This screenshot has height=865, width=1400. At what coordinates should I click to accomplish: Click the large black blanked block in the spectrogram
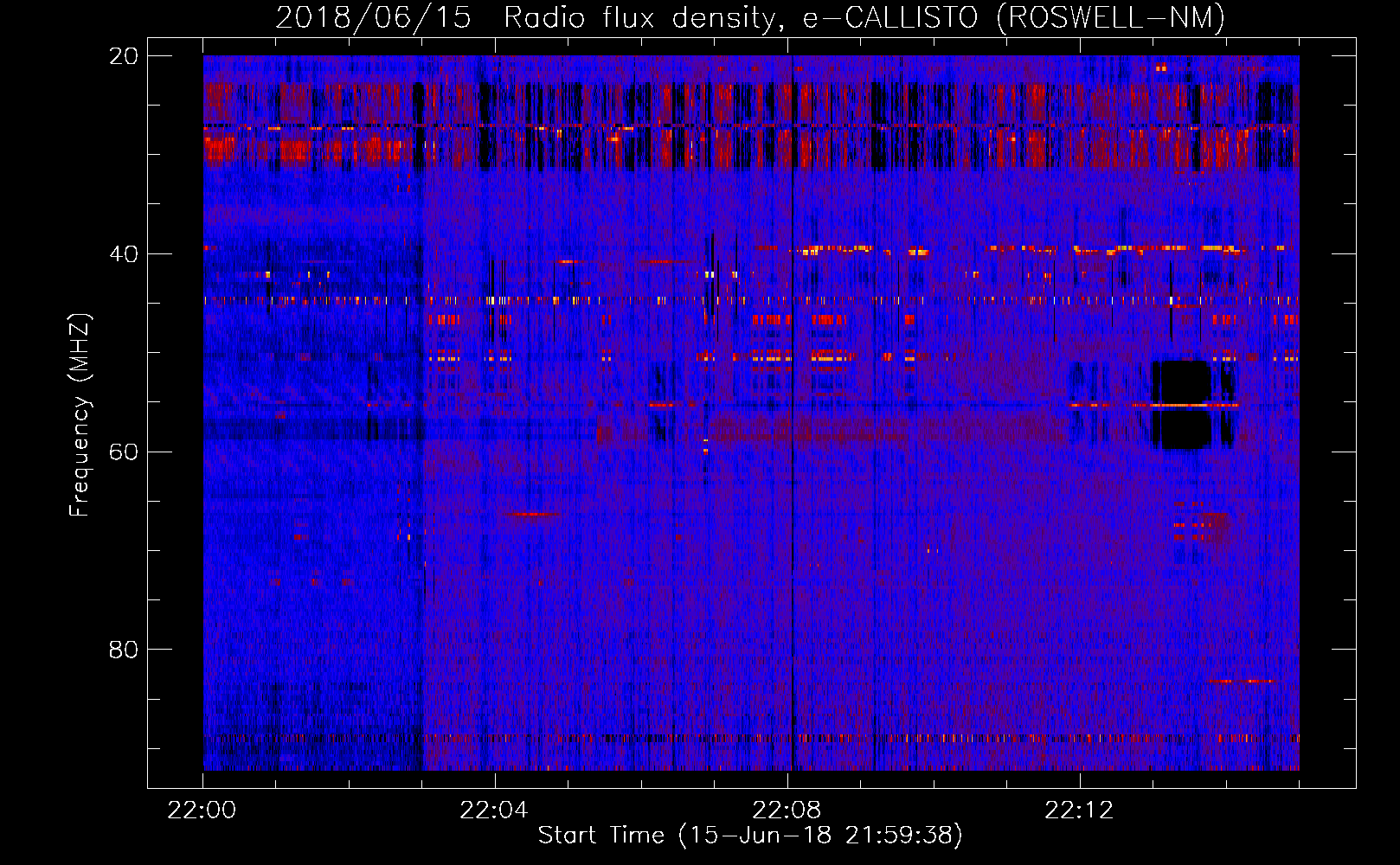tap(1181, 405)
